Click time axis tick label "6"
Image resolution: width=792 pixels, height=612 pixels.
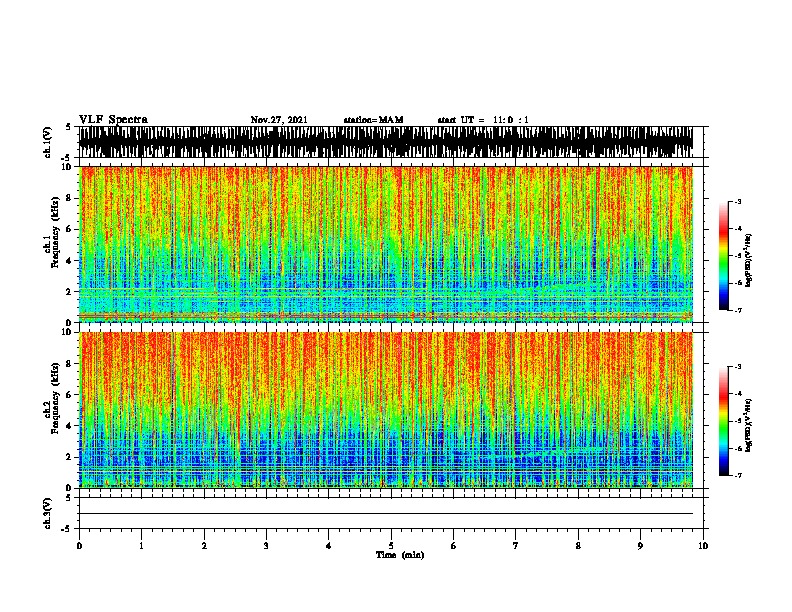(x=454, y=545)
